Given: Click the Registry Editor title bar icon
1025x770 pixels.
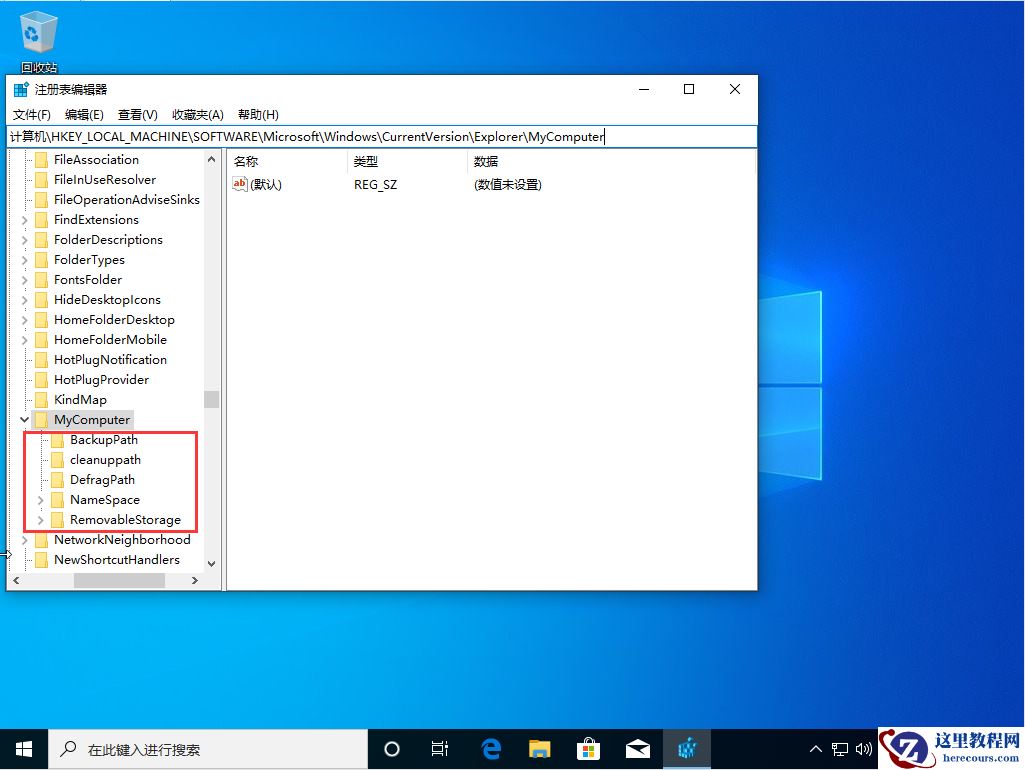Looking at the screenshot, I should click(20, 89).
